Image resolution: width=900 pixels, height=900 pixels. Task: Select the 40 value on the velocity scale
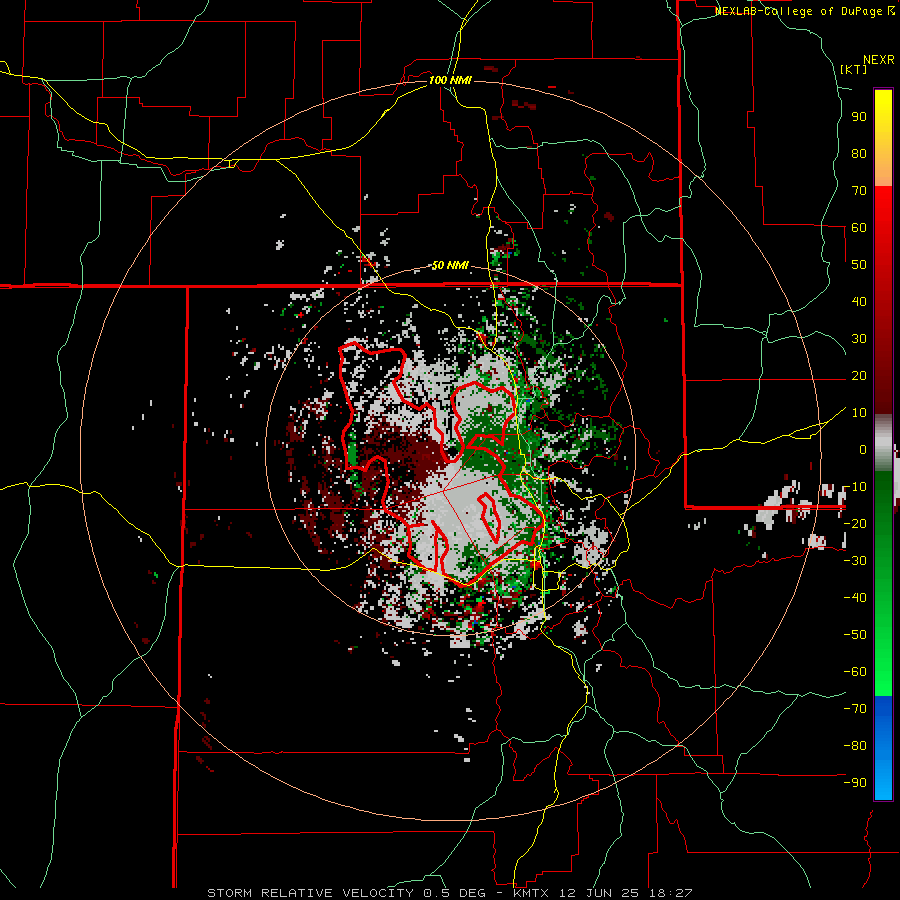tap(859, 301)
